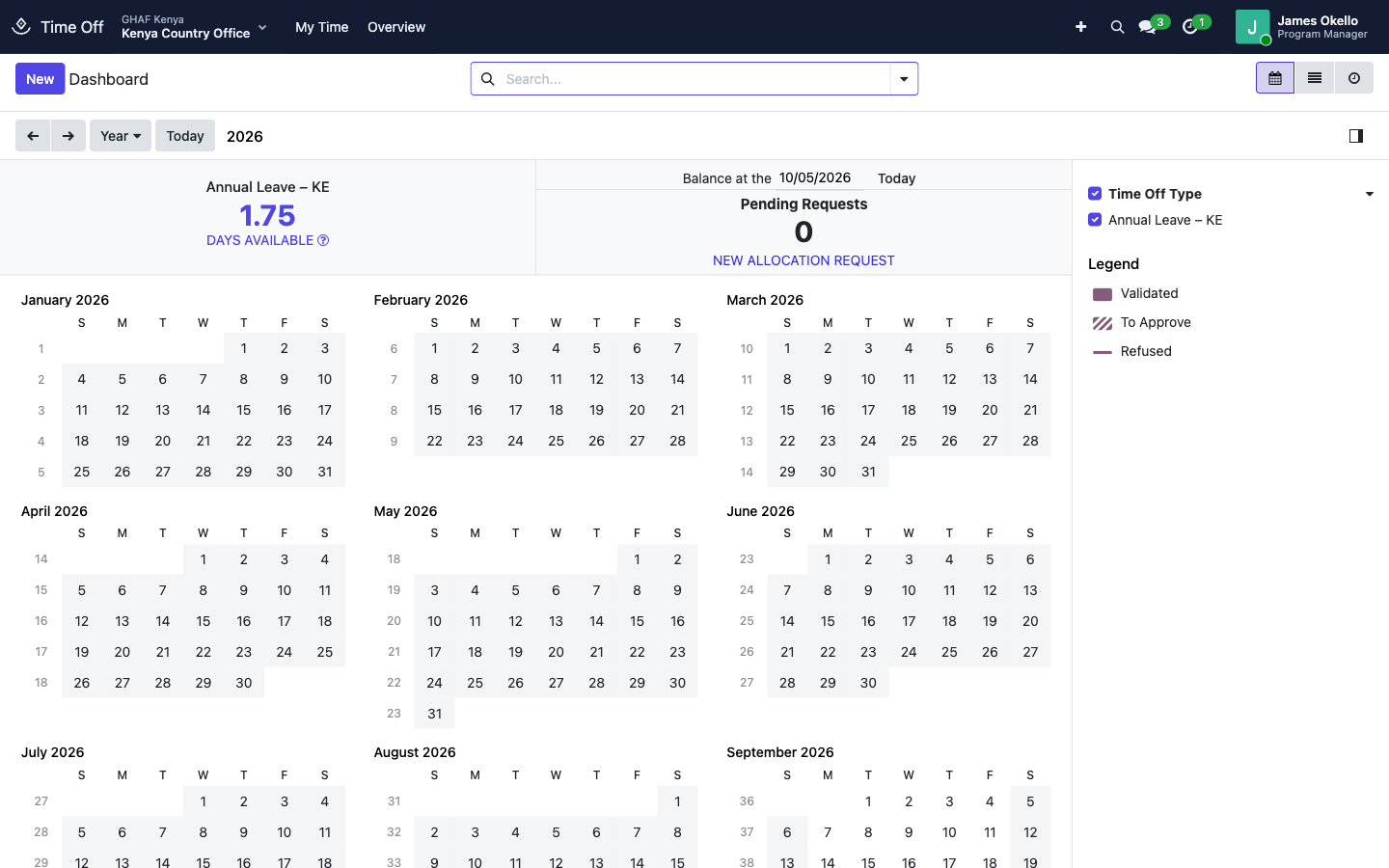Select May 31 in the calendar
The height and width of the screenshot is (868, 1389).
click(435, 714)
